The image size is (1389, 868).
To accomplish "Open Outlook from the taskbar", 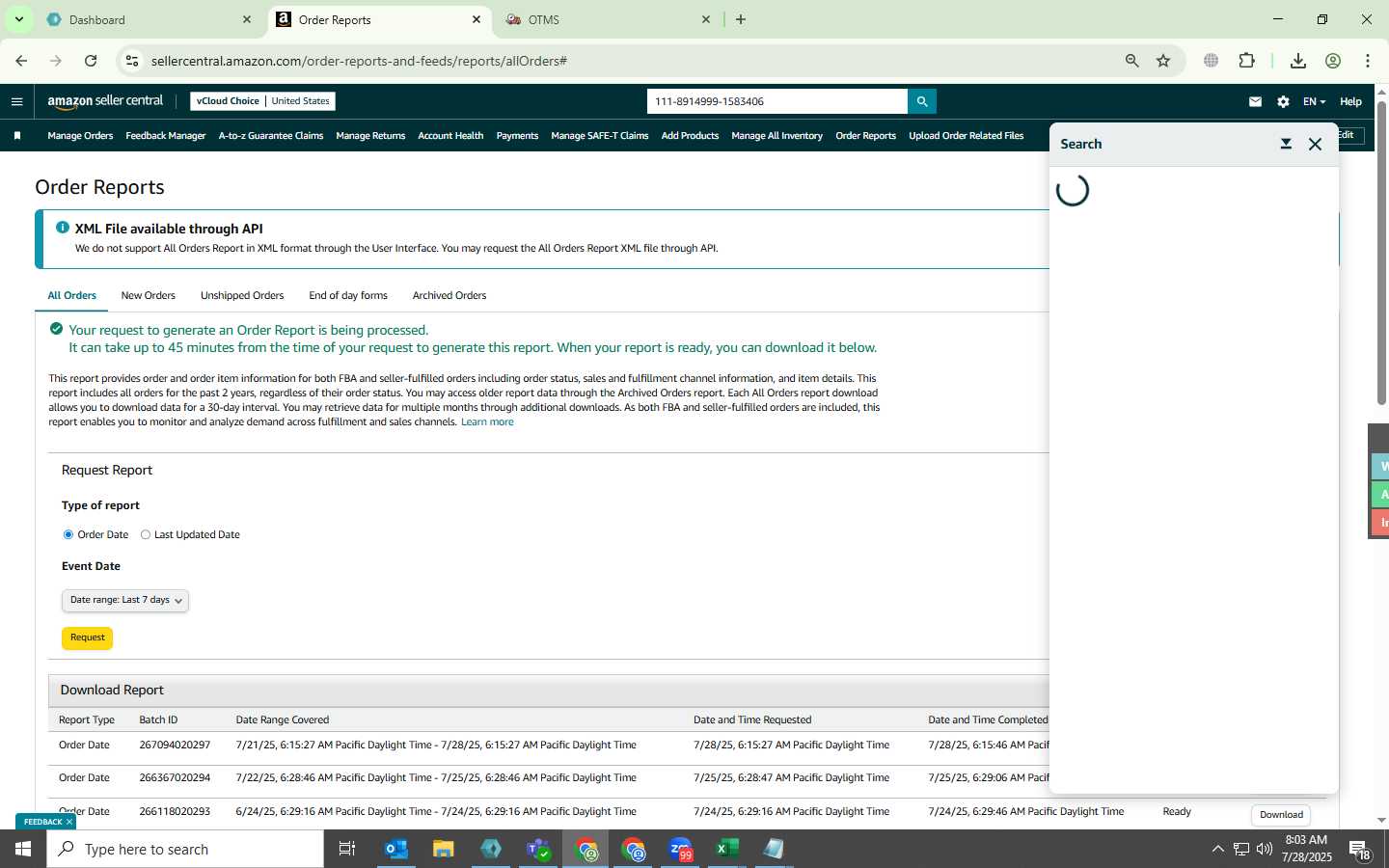I will point(396,849).
